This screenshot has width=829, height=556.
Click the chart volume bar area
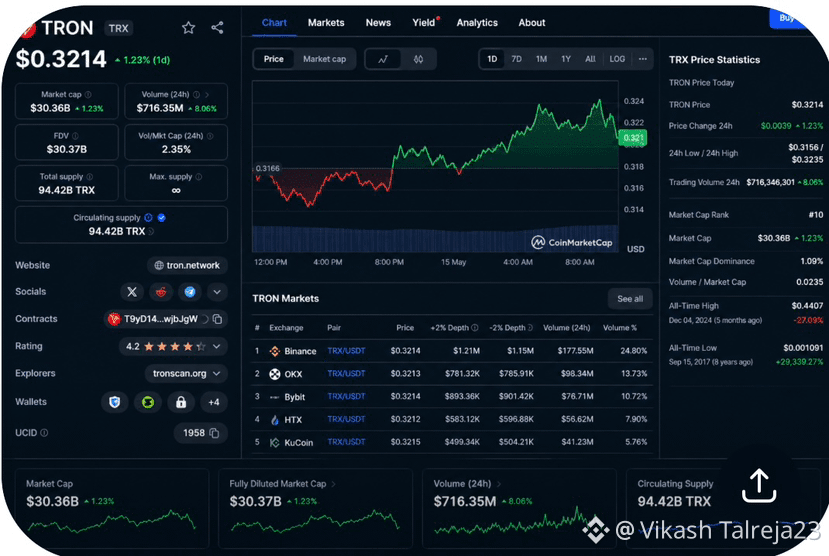pos(435,239)
